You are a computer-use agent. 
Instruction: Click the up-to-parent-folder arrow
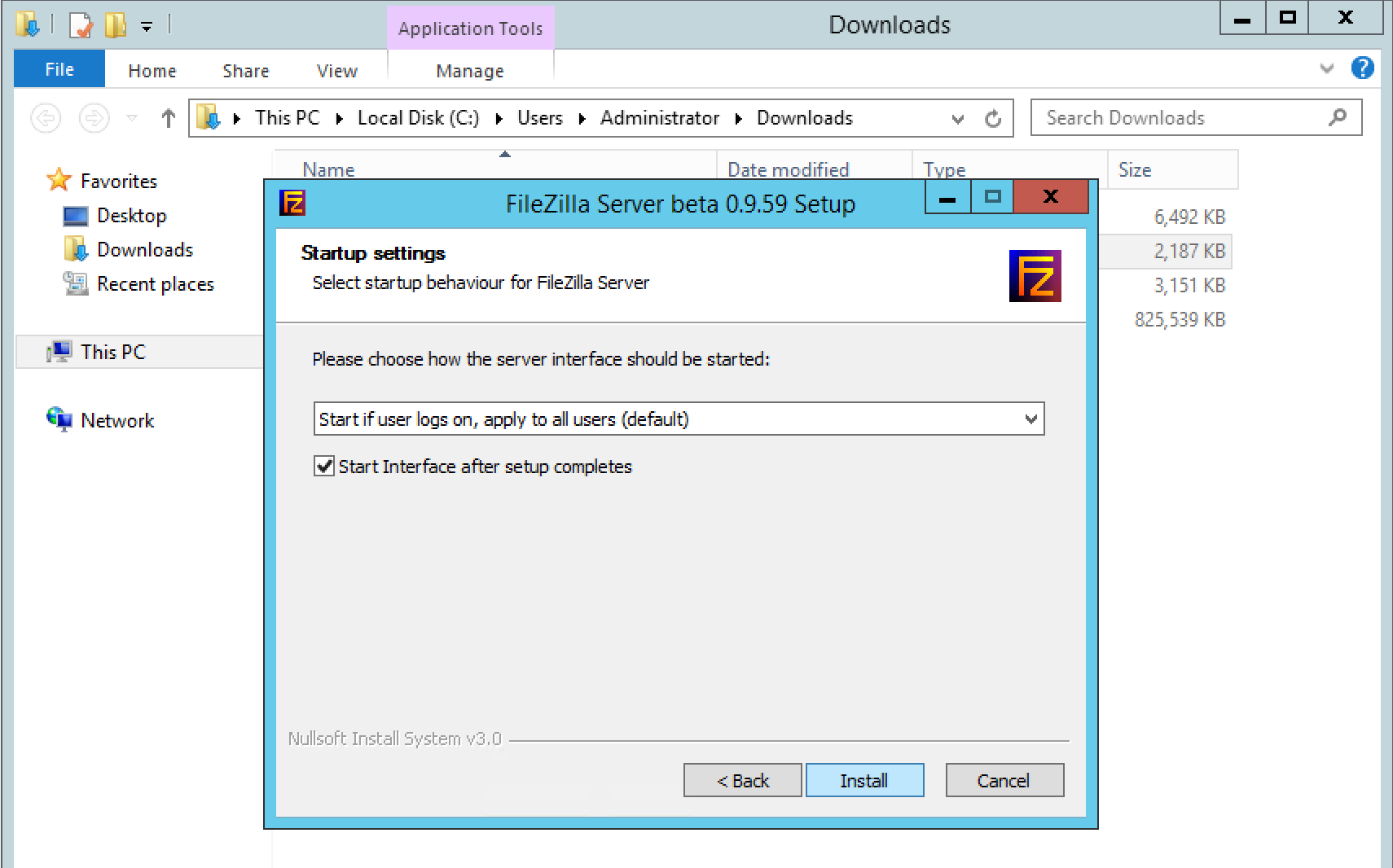[168, 118]
